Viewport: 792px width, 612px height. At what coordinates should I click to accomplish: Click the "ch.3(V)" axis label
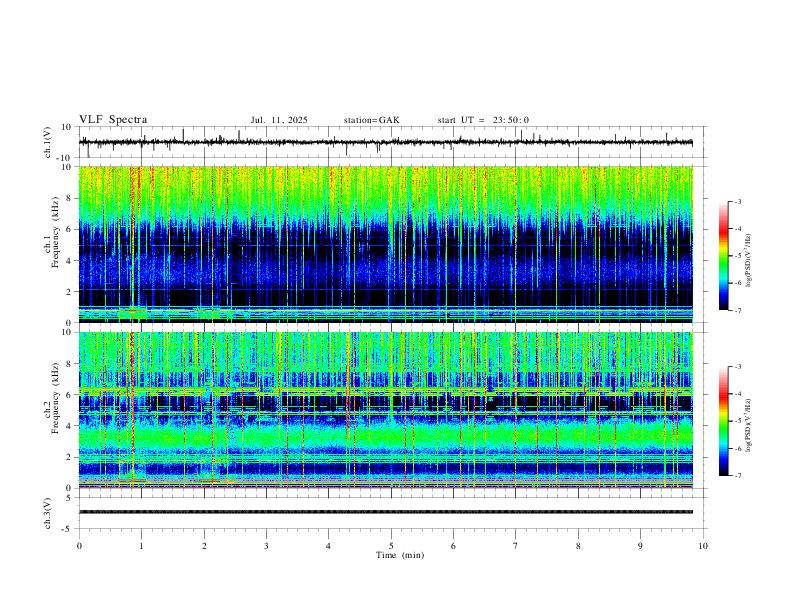point(48,513)
